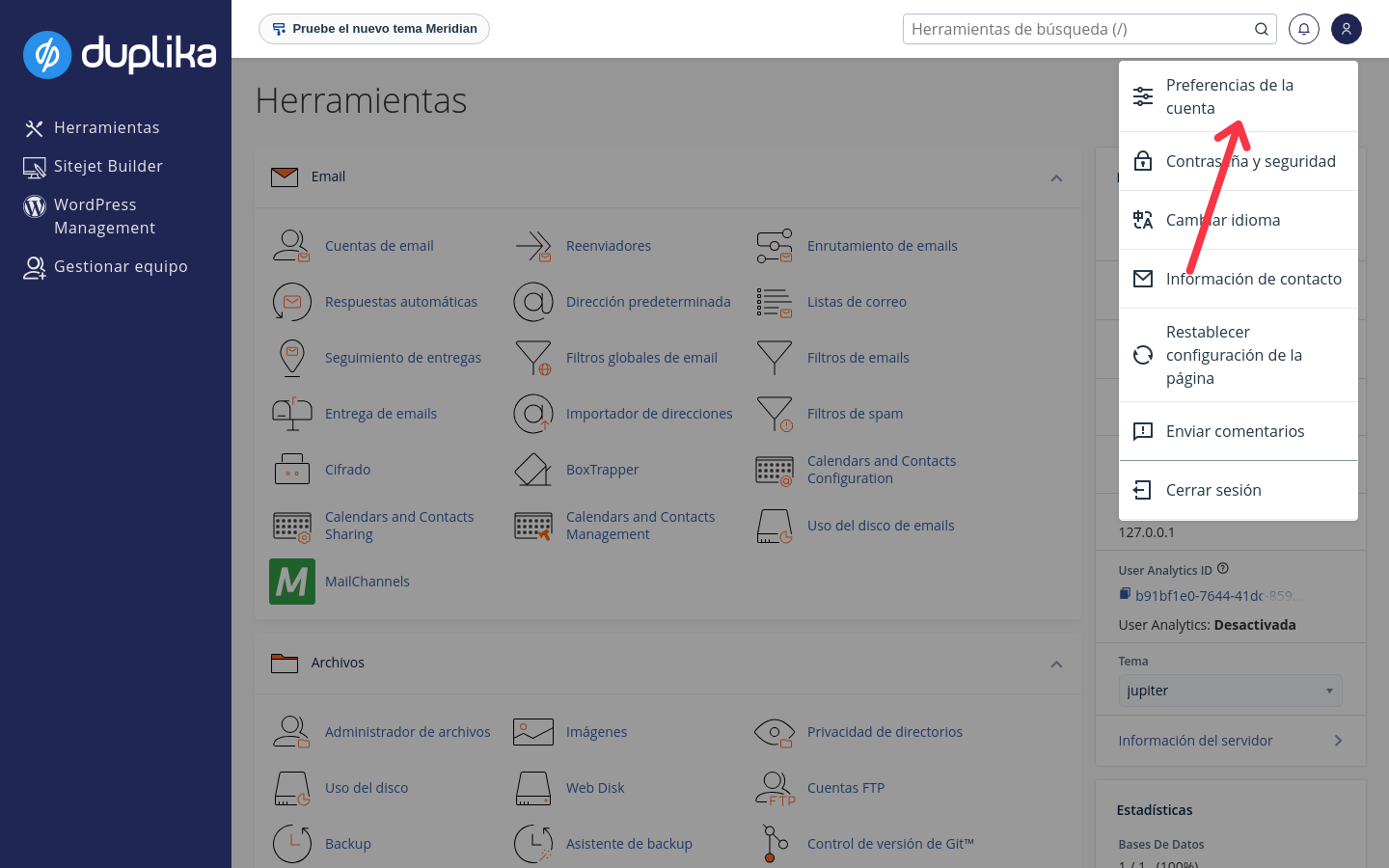Click the Reenviadores arrow icon
The image size is (1389, 868).
coord(532,246)
